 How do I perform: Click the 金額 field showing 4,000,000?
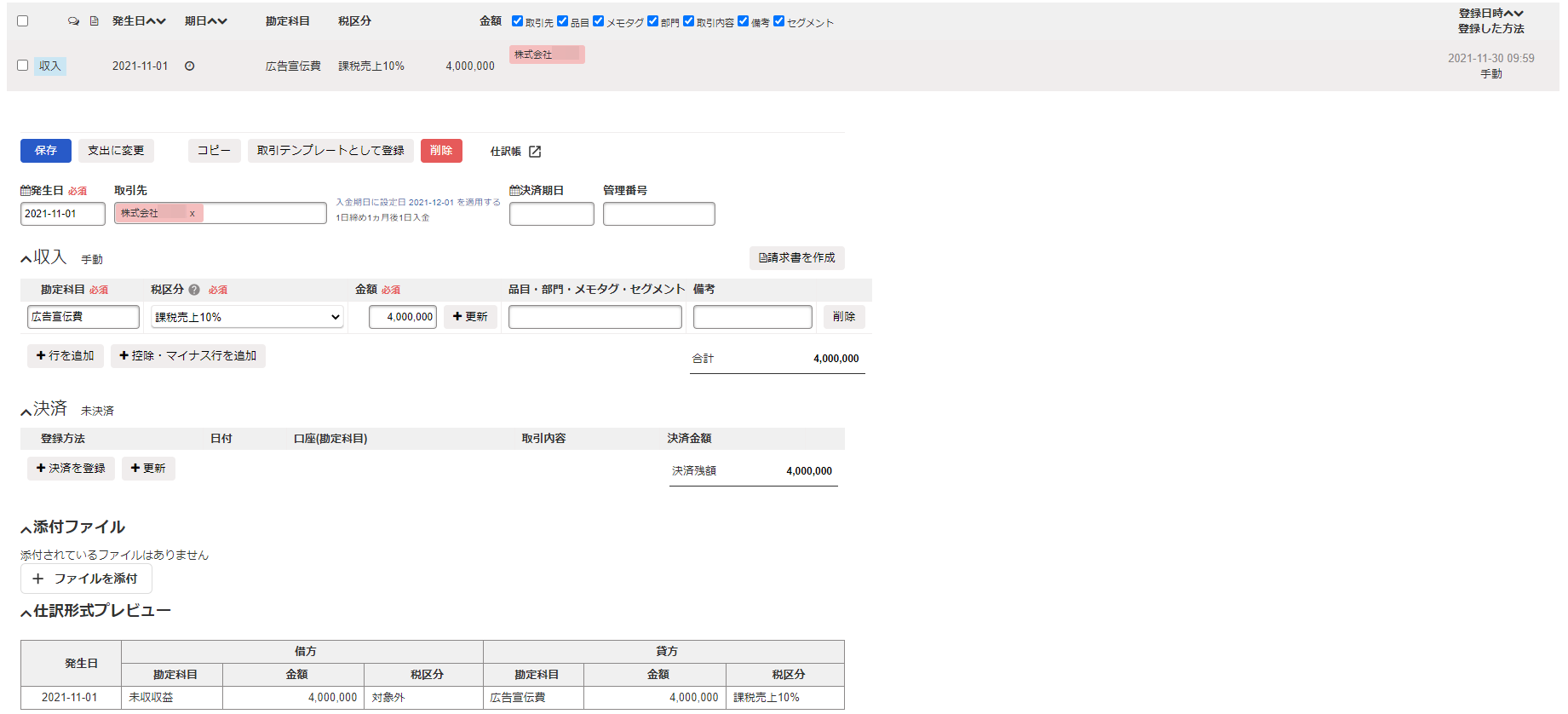(403, 317)
